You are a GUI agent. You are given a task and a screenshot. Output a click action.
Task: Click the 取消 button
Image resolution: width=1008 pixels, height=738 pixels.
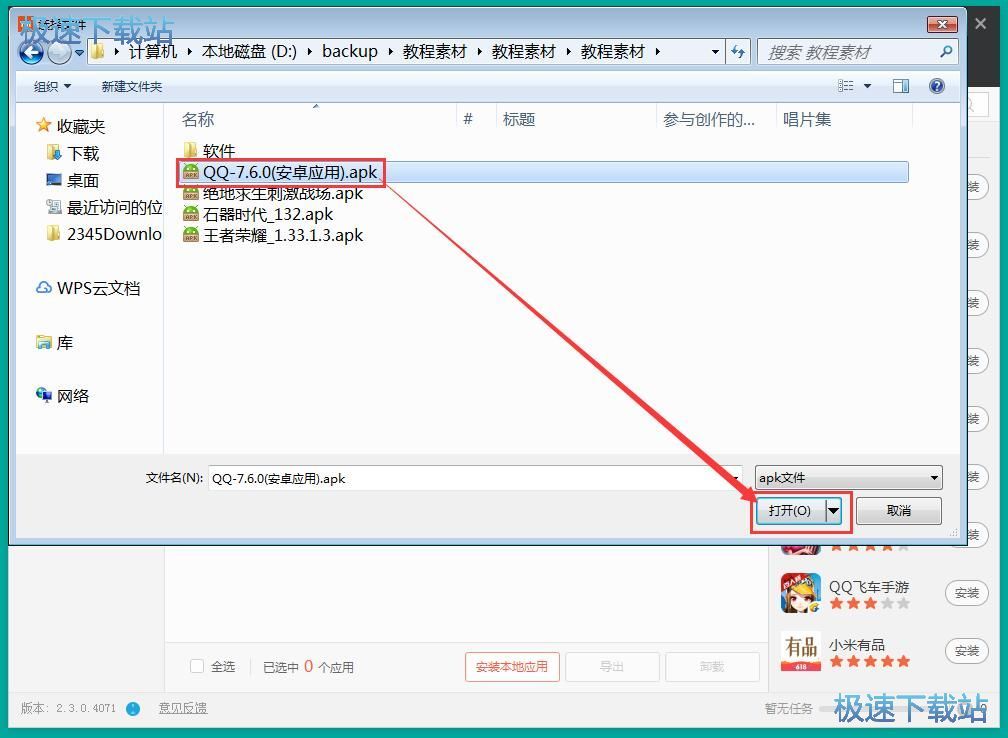coord(899,510)
